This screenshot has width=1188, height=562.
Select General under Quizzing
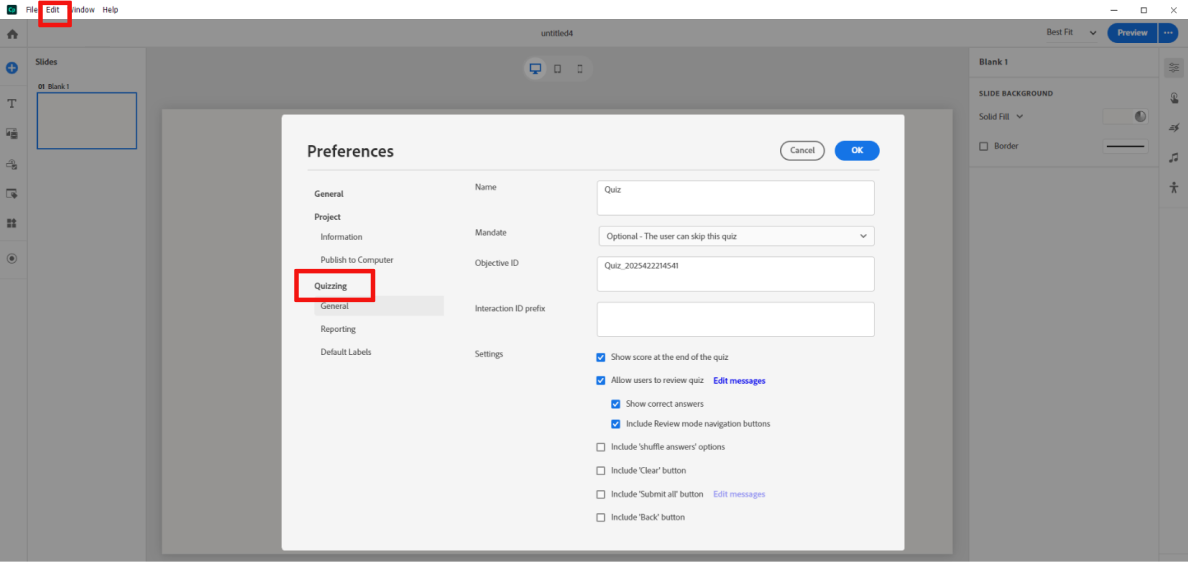tap(379, 306)
